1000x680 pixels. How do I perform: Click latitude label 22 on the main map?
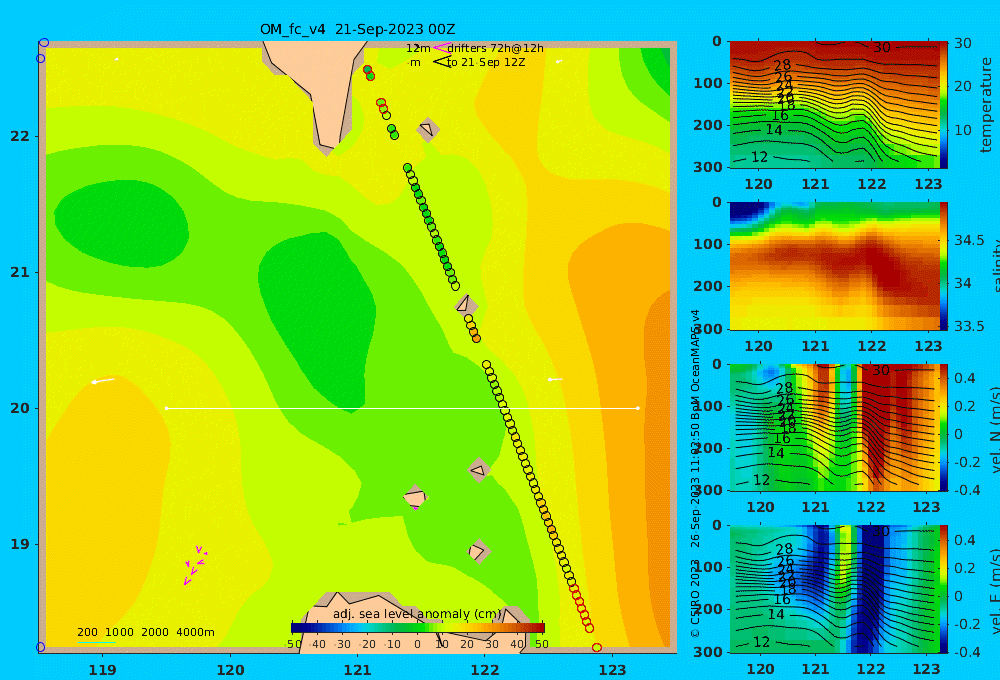tap(20, 137)
